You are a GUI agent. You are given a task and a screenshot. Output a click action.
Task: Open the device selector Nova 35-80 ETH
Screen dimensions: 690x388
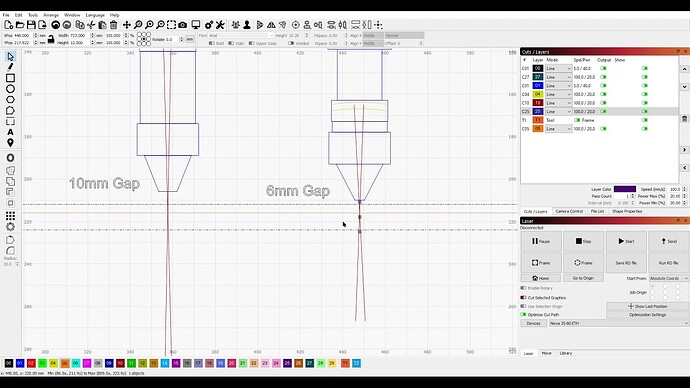pos(619,323)
